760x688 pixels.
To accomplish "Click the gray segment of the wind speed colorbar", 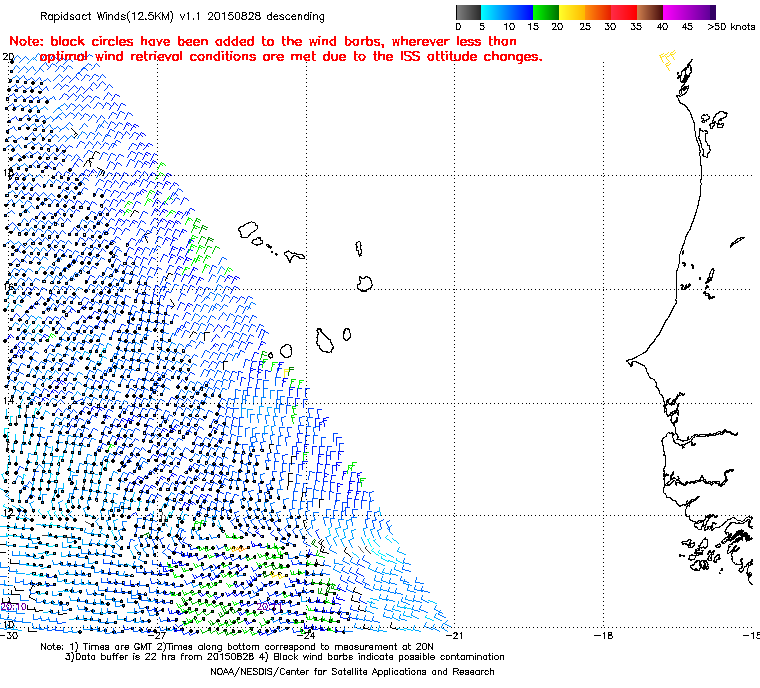I will [468, 12].
